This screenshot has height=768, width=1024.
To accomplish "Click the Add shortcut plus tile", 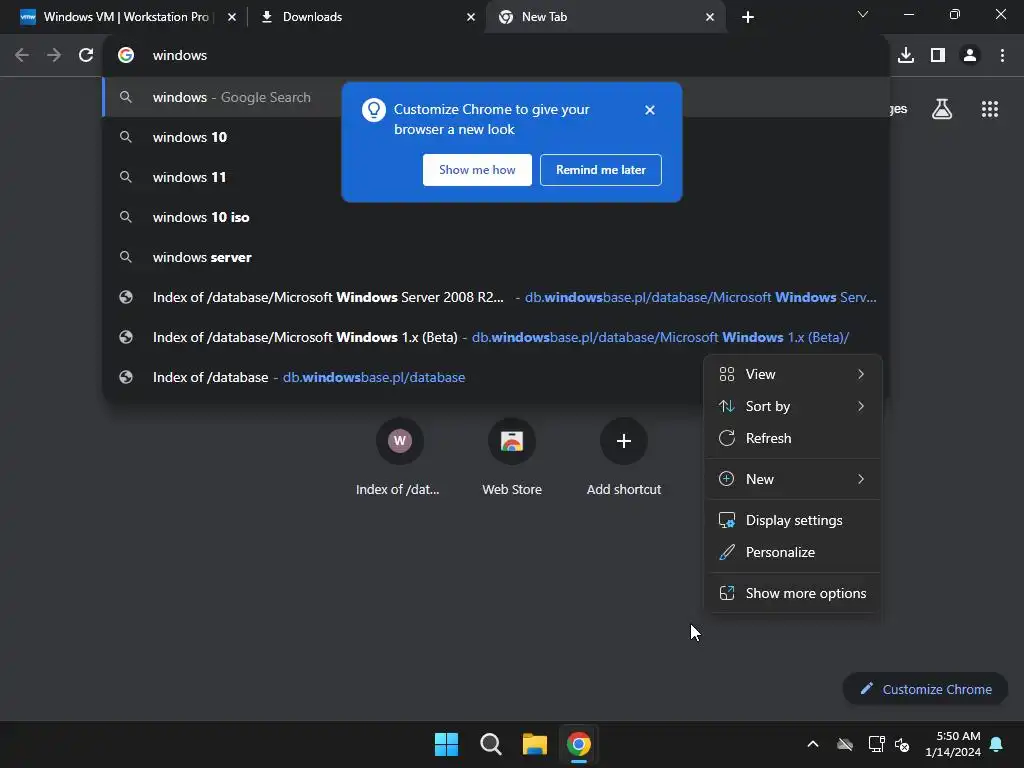I will click(624, 457).
